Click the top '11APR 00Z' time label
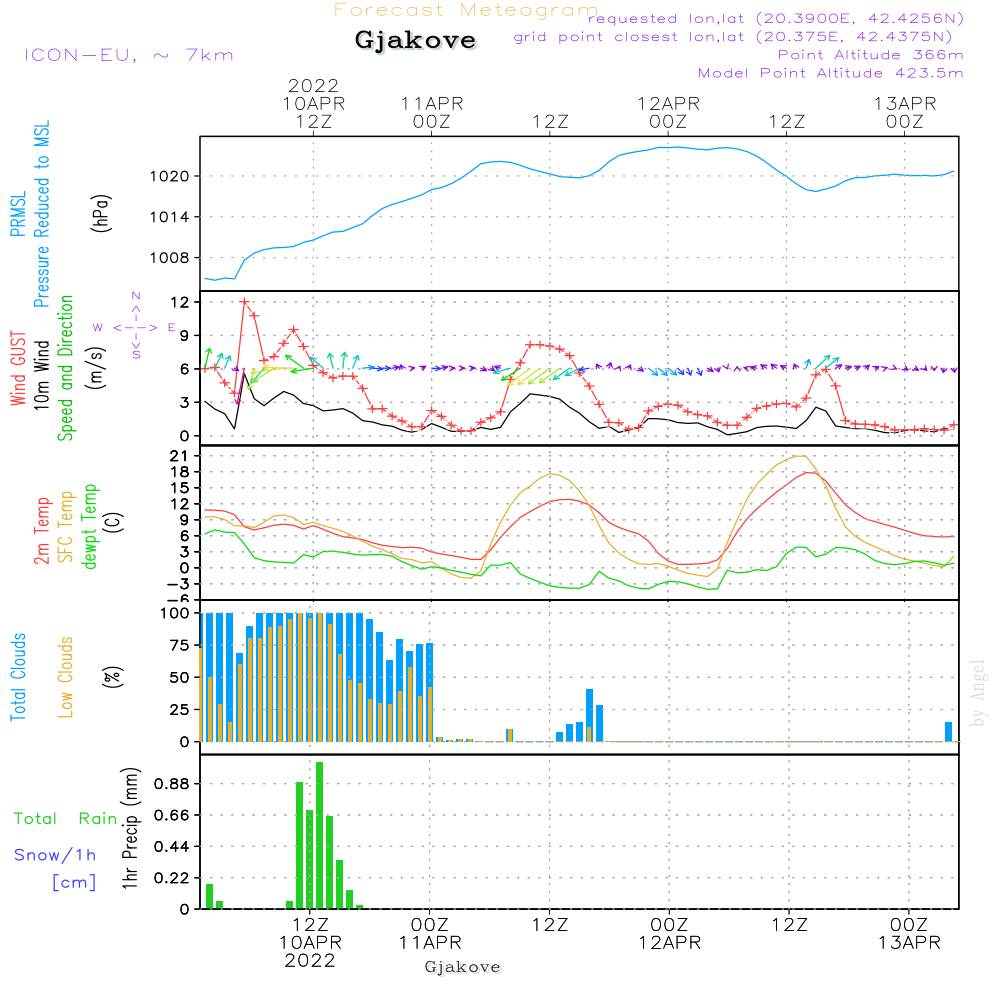 432,113
